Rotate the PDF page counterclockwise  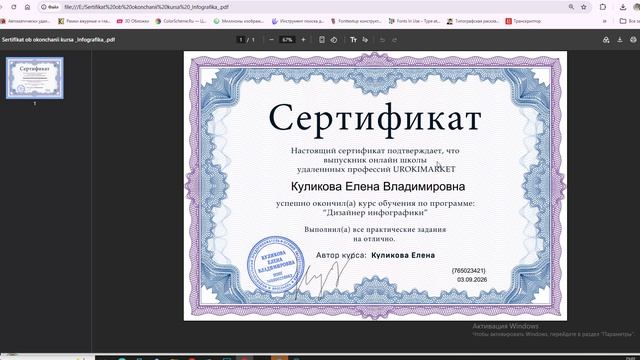[x=334, y=40]
